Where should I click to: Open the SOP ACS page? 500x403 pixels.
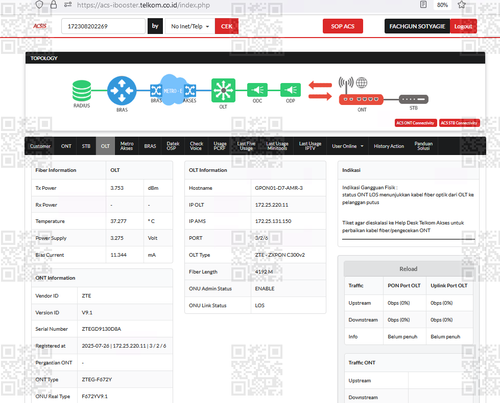click(x=343, y=26)
